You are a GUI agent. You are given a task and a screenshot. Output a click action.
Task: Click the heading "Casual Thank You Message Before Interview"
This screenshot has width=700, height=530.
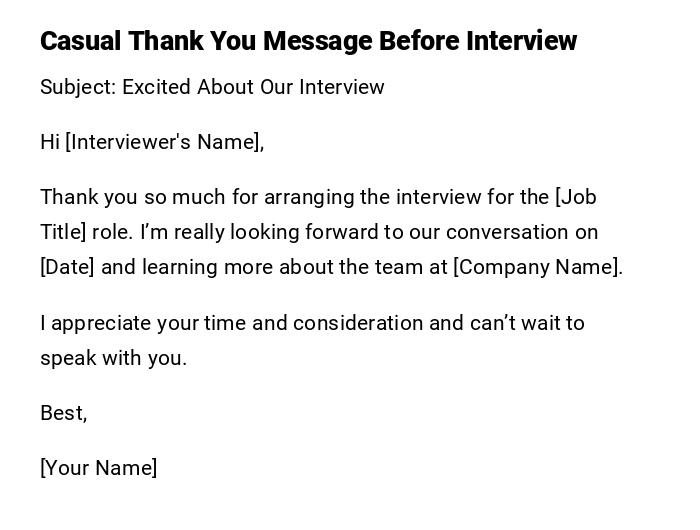(x=308, y=41)
